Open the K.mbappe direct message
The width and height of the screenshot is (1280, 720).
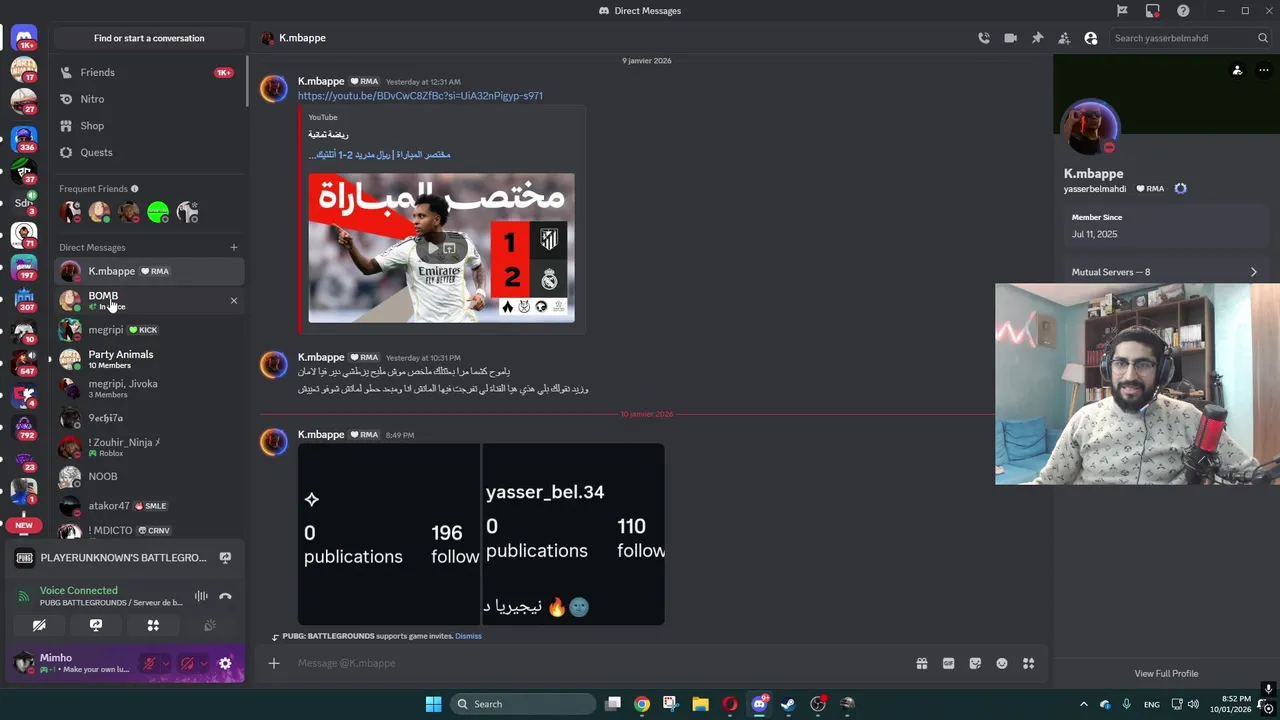tap(149, 271)
